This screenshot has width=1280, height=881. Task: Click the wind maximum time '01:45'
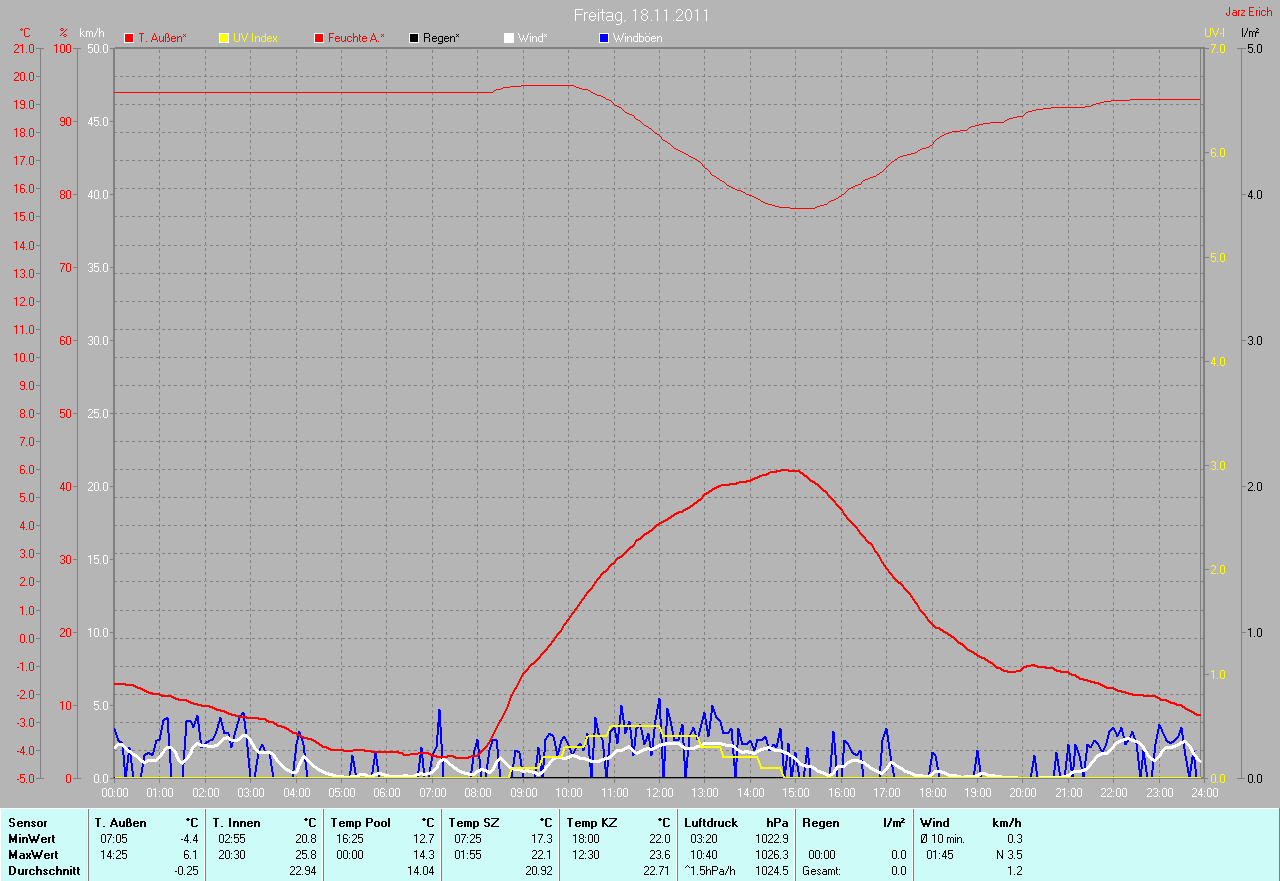point(940,855)
